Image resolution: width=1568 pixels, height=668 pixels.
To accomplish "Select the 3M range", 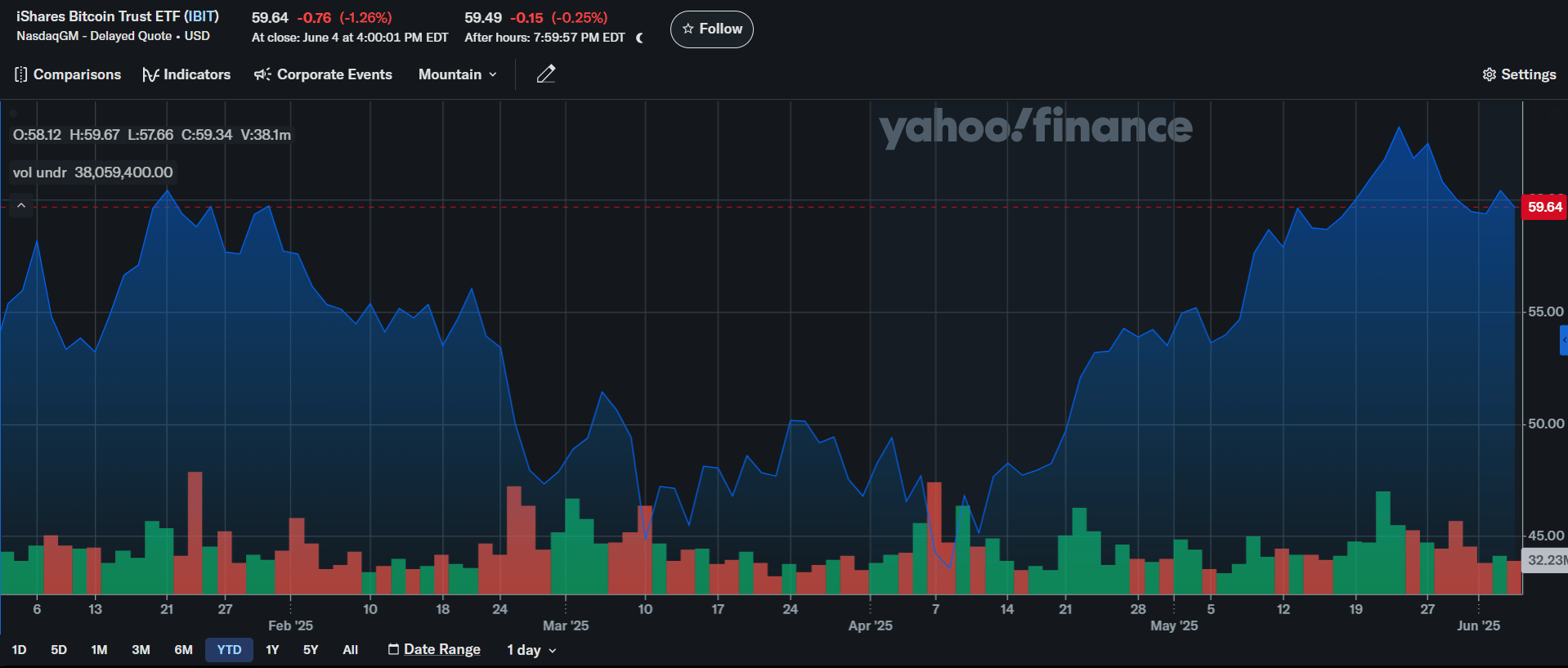I will 141,650.
